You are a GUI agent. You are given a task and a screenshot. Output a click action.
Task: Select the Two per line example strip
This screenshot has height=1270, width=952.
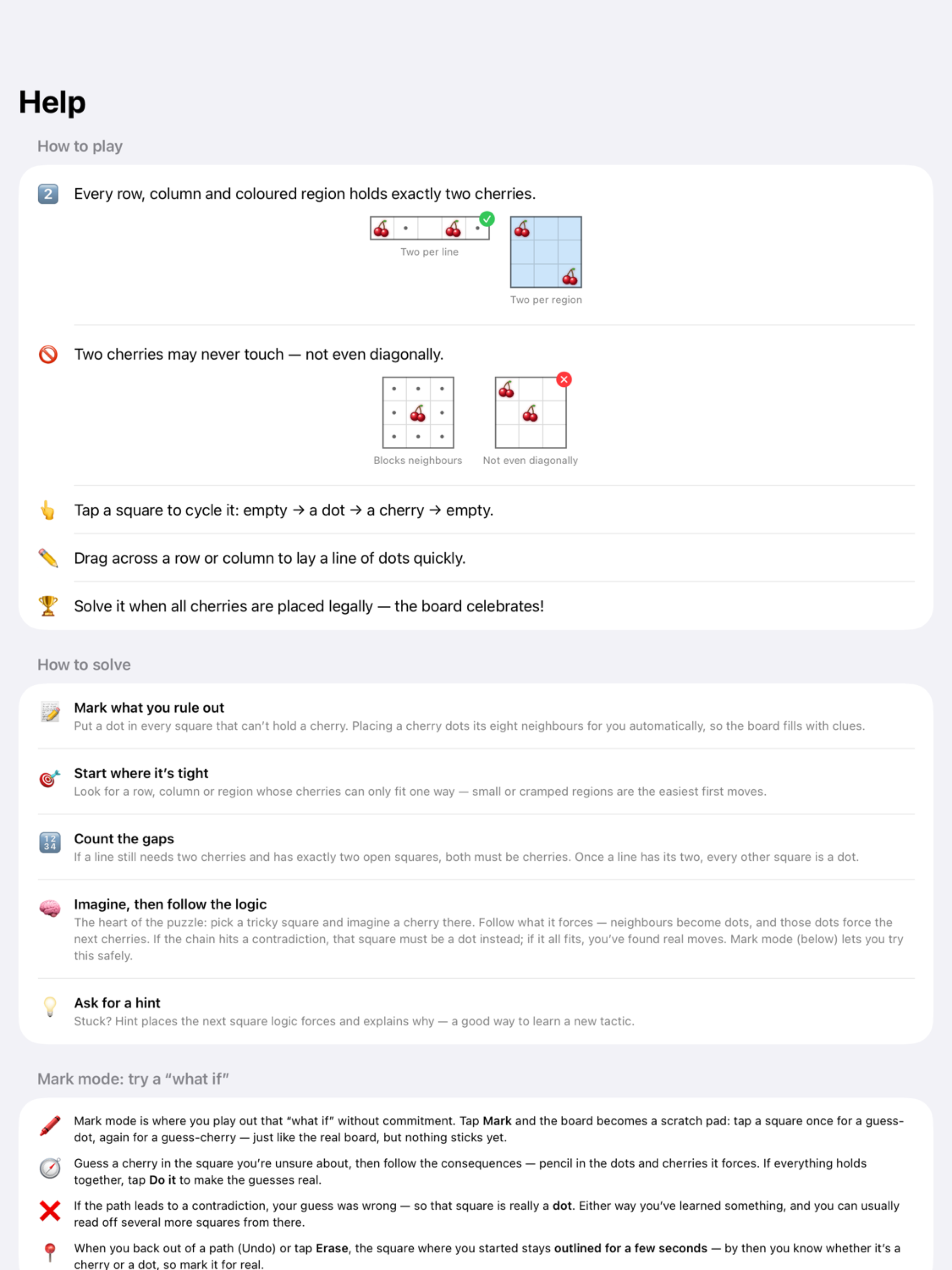430,228
